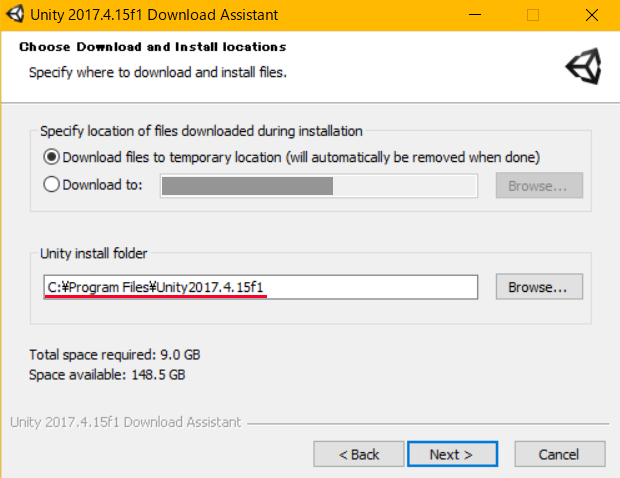The width and height of the screenshot is (620, 478).
Task: Click 'Specify where to download and install files.' text
Action: [158, 72]
